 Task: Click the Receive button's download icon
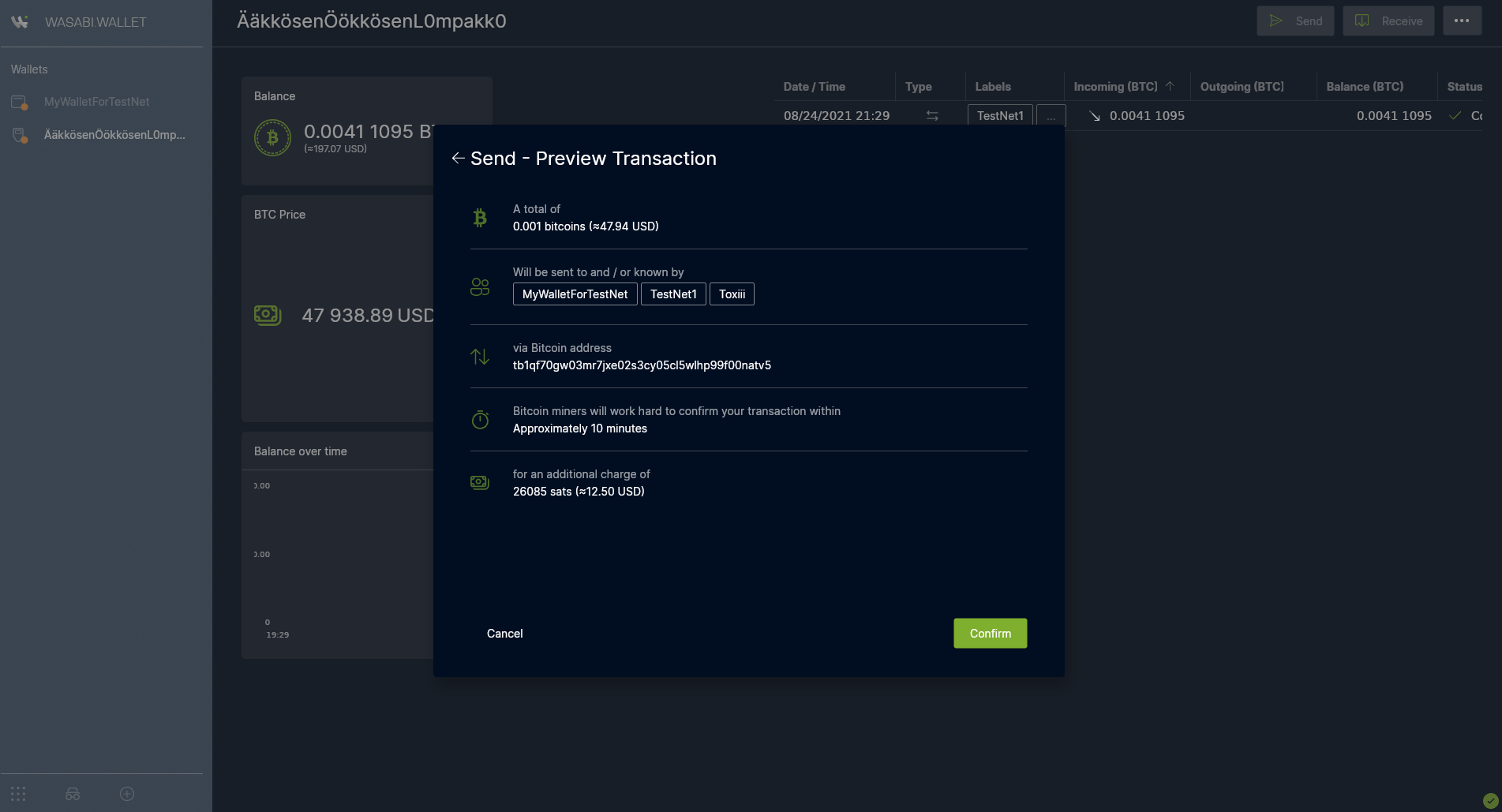pyautogui.click(x=1362, y=21)
